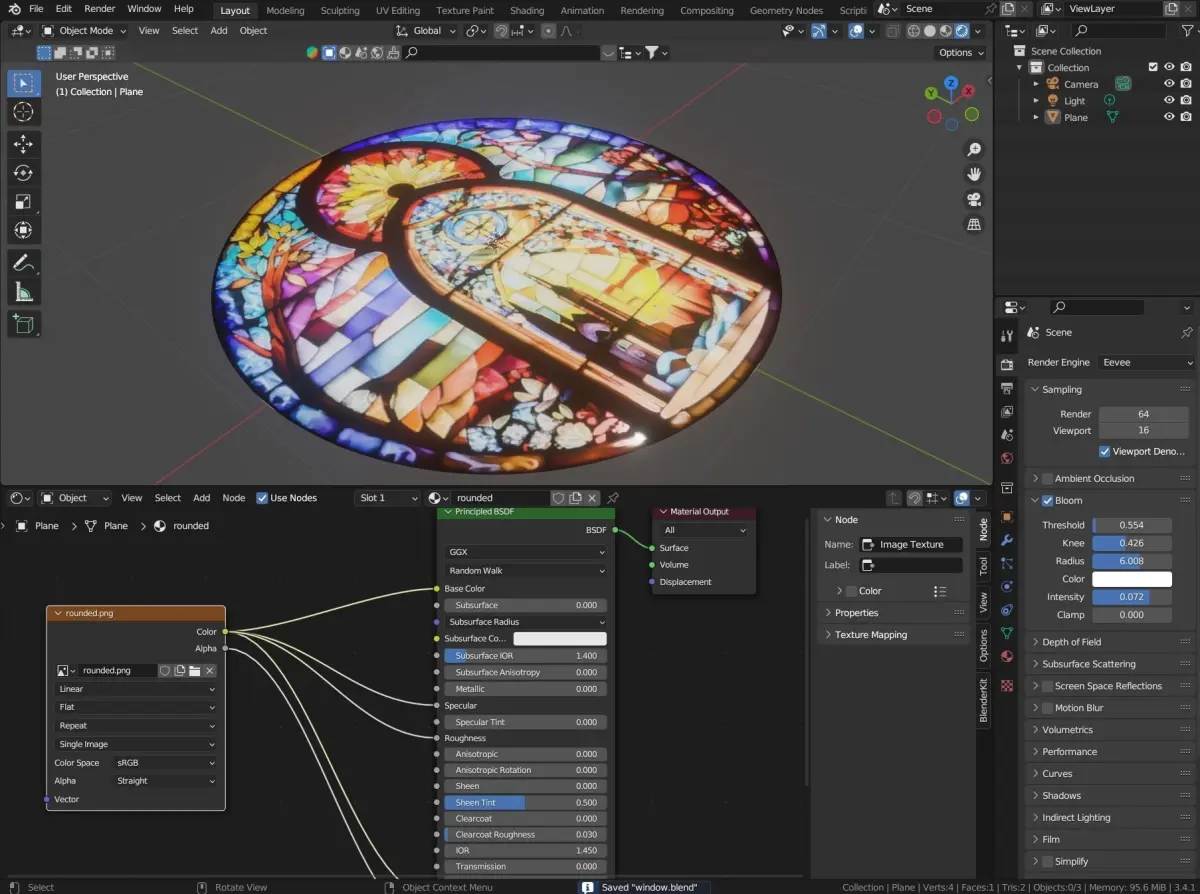Click the Bloom Color white swatch

(x=1132, y=579)
